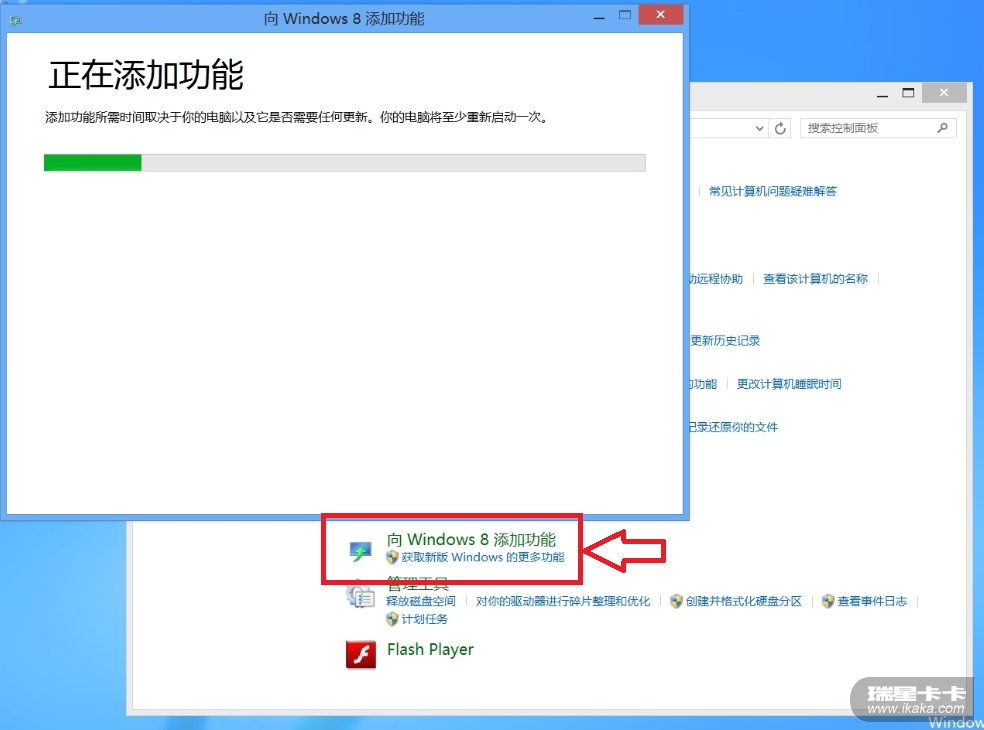Open Flash Player control panel item

click(x=430, y=650)
